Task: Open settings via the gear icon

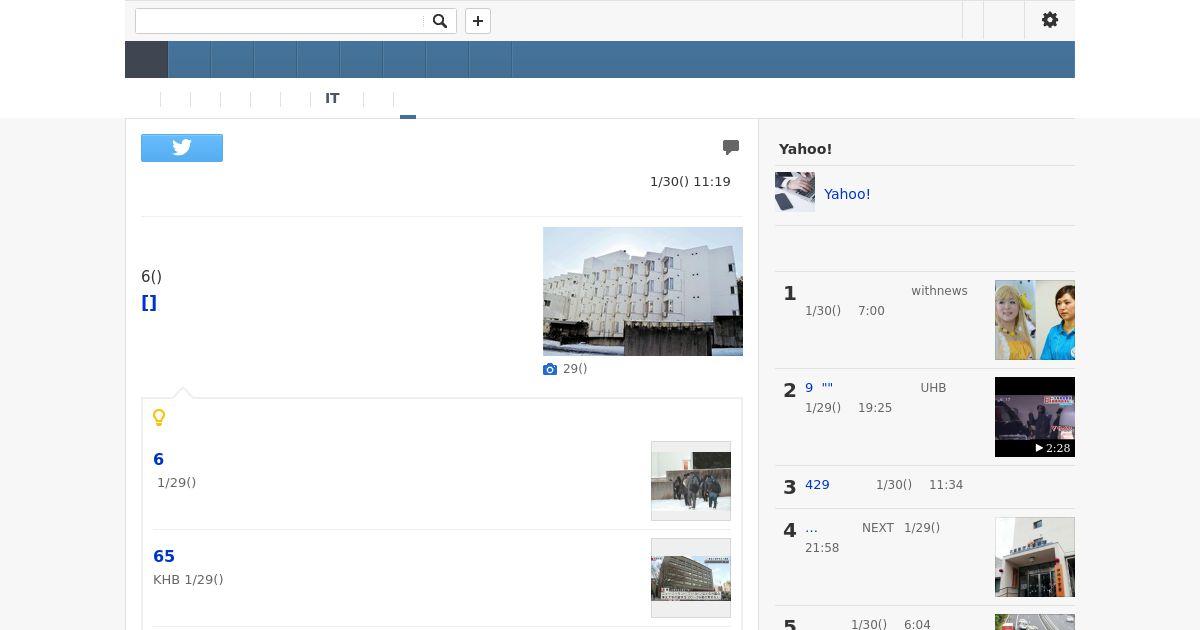Action: (1050, 20)
